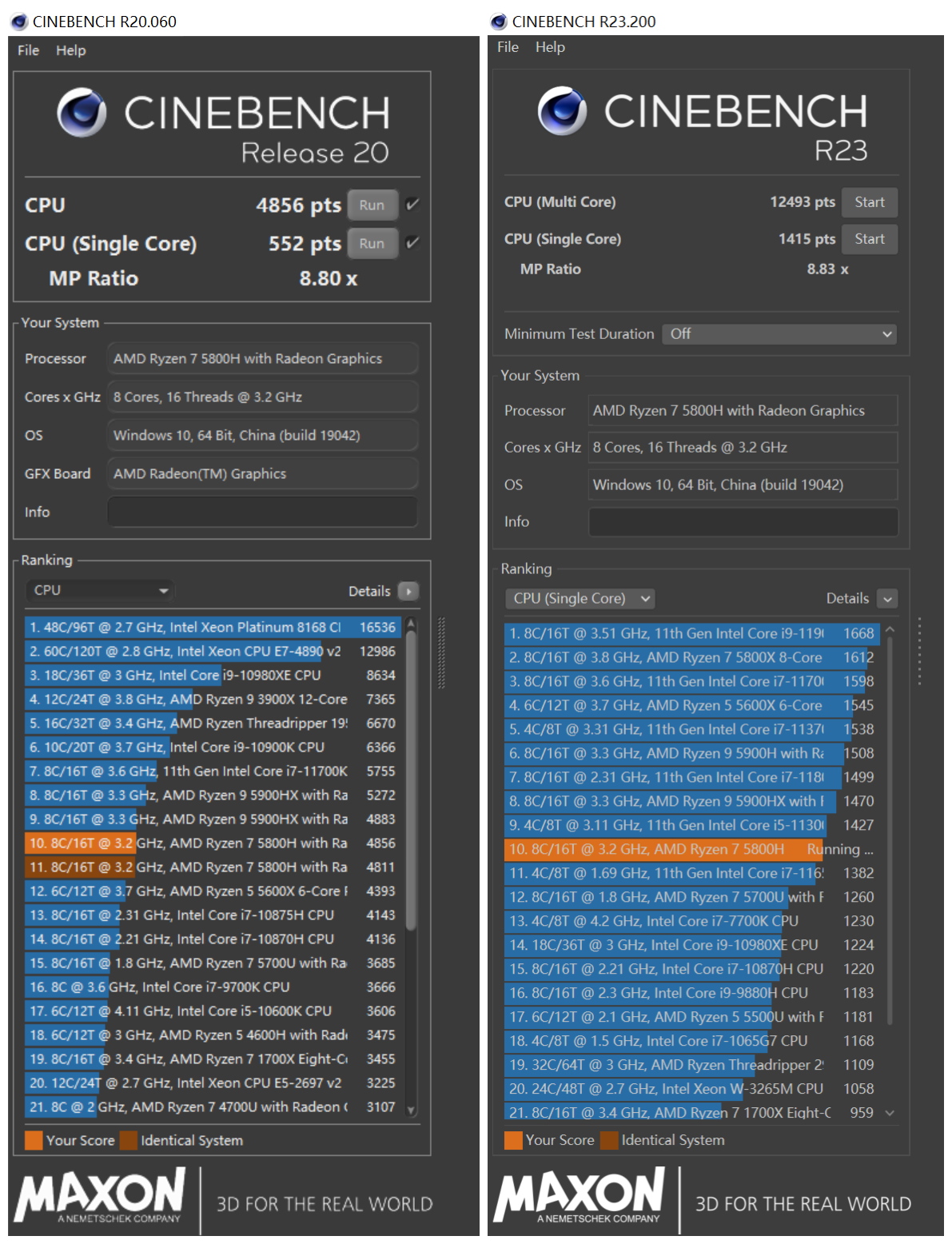Click brown Identical System swatch in R23 legend
This screenshot has height=1244, width=952.
[609, 1140]
